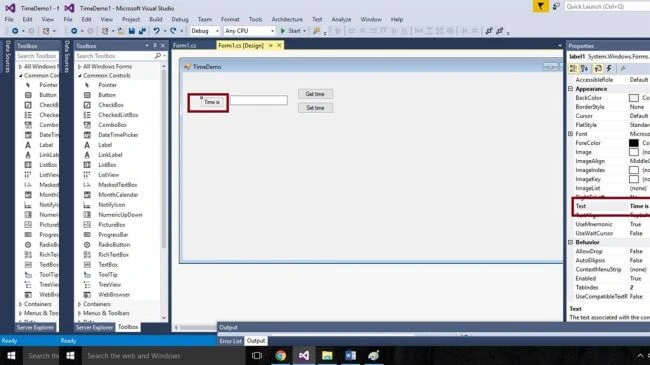Image resolution: width=650 pixels, height=365 pixels.
Task: Open Microsoft Word from the taskbar
Action: tap(350, 355)
